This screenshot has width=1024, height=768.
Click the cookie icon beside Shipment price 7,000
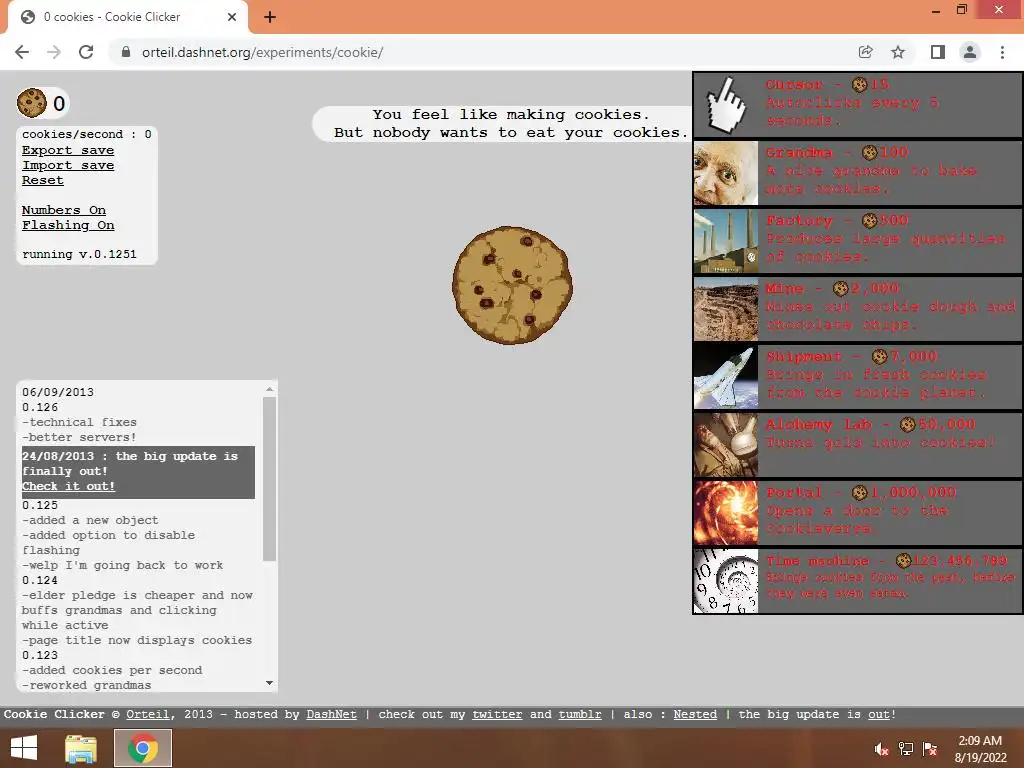click(879, 356)
